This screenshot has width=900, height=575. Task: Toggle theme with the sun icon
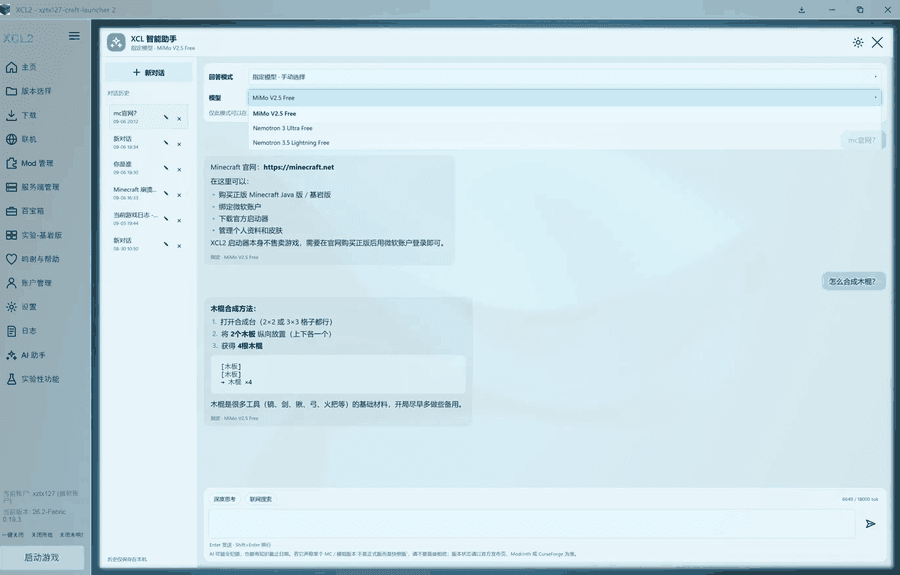[858, 42]
